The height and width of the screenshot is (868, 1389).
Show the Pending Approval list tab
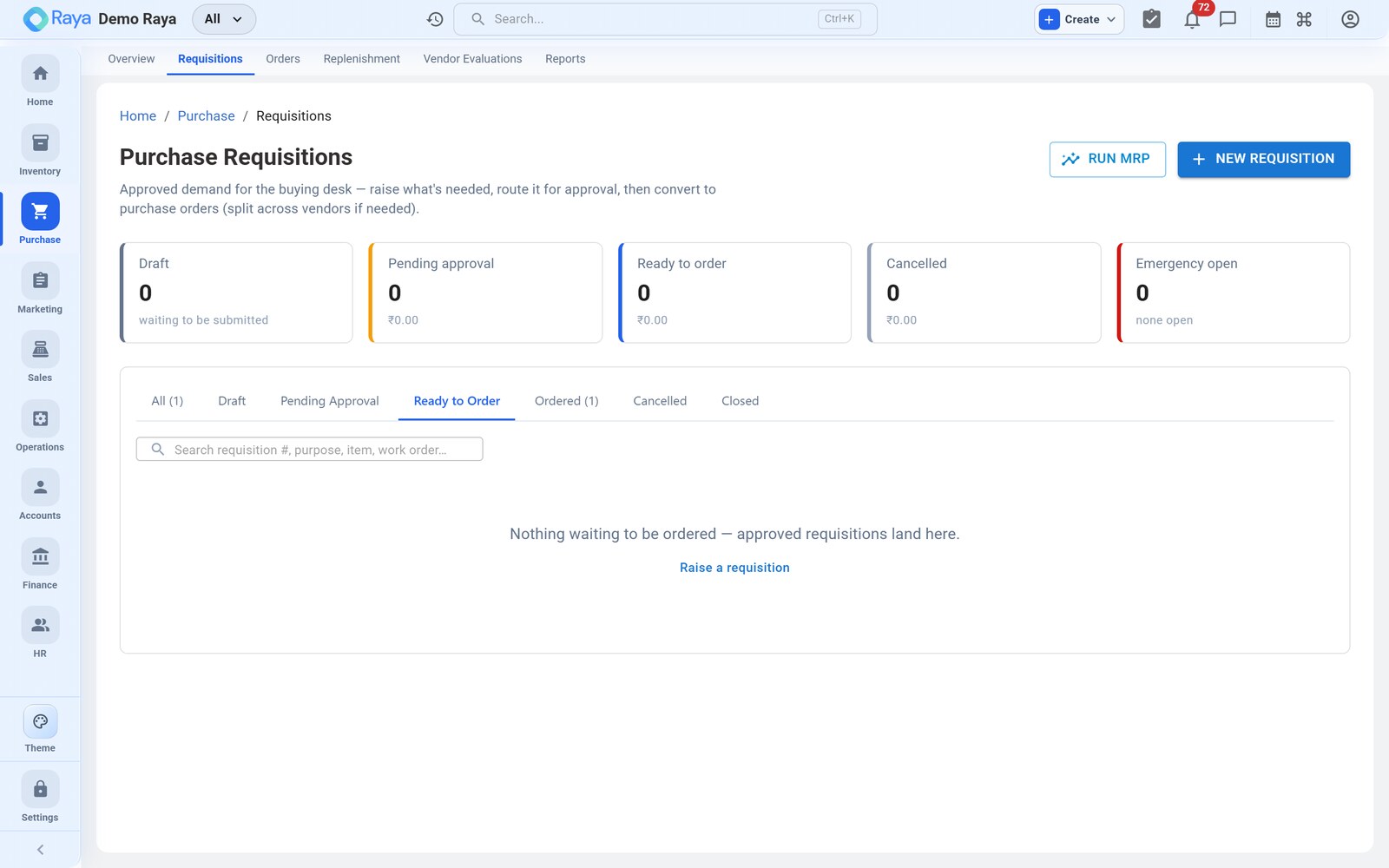330,401
